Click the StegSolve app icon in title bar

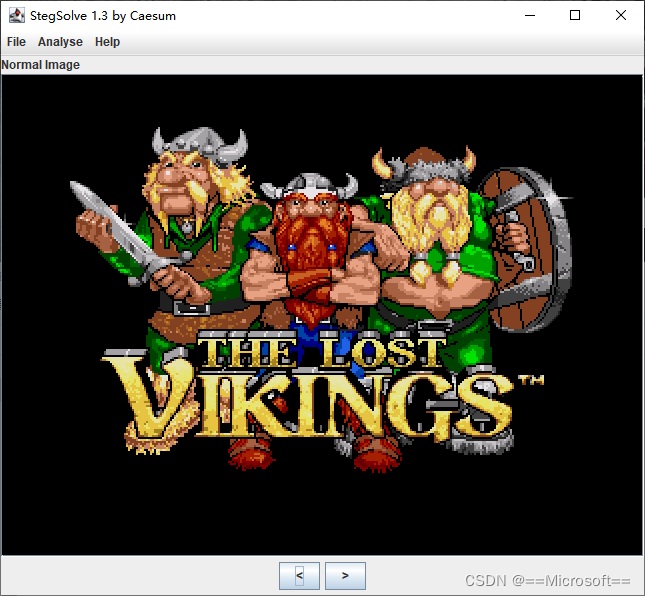click(17, 16)
